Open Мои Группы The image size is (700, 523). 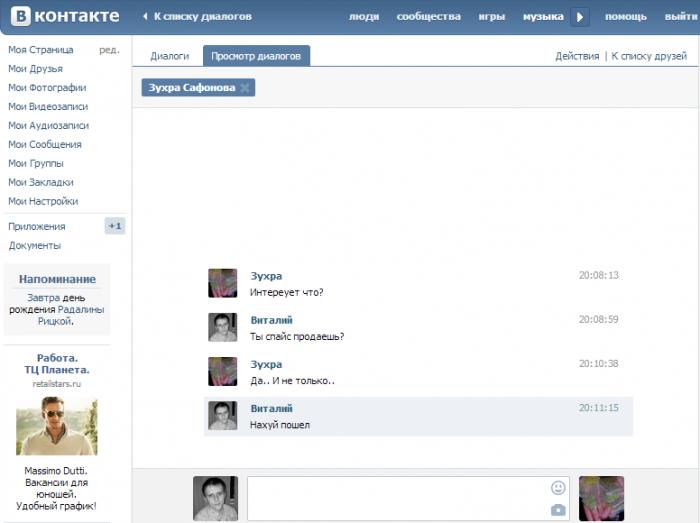click(x=36, y=164)
